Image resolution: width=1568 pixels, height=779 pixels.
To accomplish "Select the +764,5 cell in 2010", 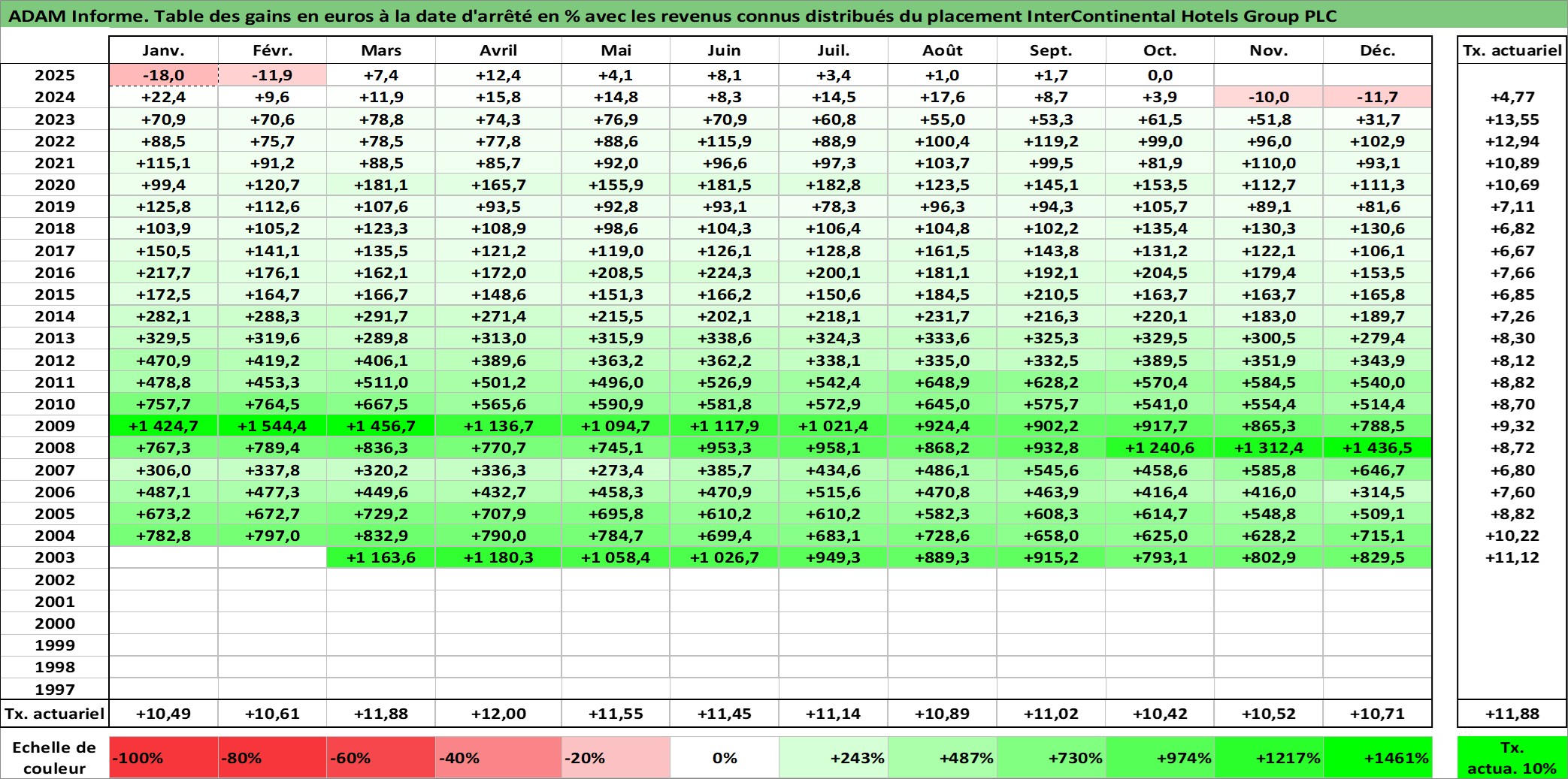I will coord(272,404).
